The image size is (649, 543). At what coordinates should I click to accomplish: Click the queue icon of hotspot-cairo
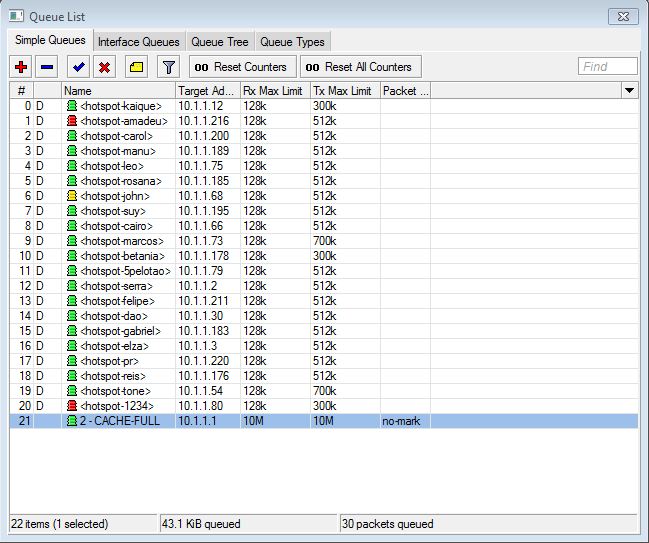72,226
